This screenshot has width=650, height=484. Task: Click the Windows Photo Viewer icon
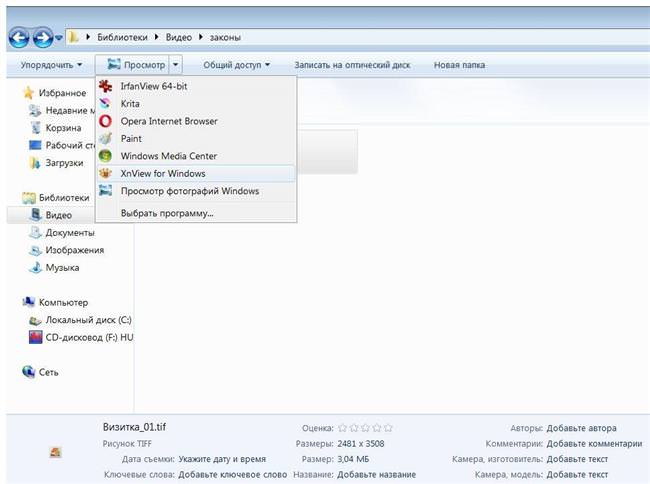(105, 191)
